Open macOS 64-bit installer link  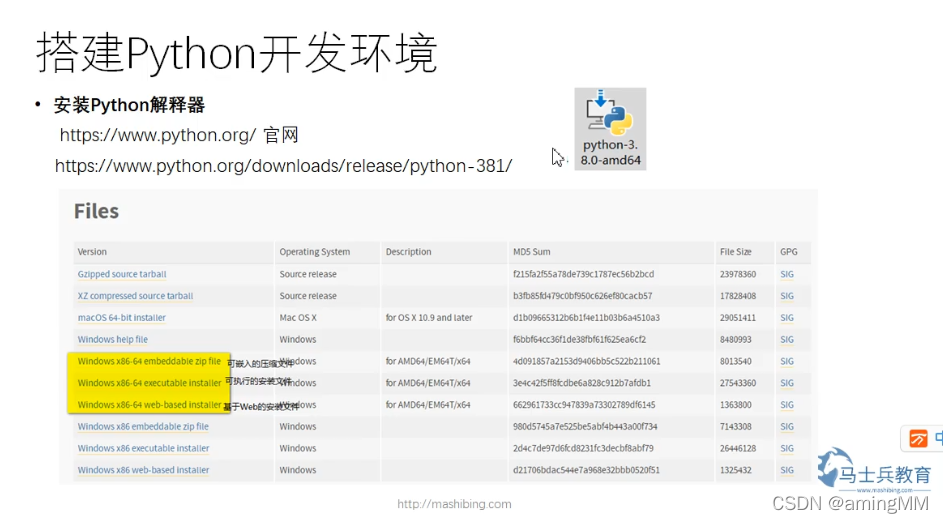pyautogui.click(x=121, y=317)
